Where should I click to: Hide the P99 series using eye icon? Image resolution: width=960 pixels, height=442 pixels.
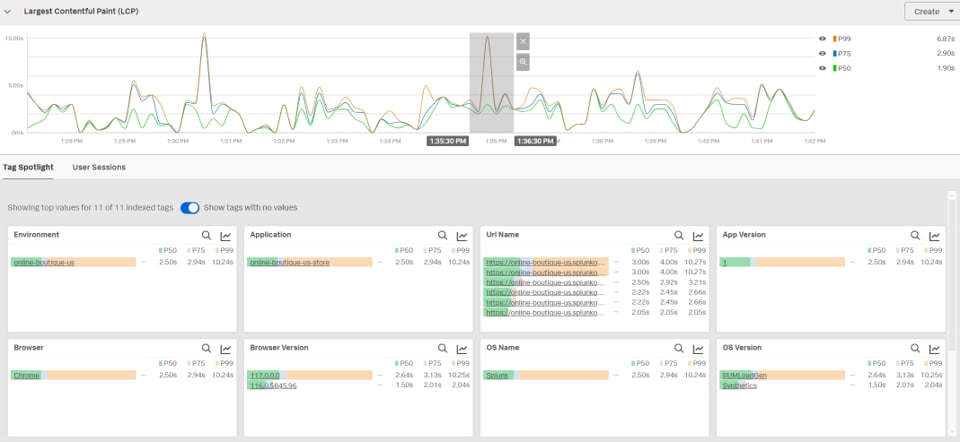click(x=823, y=38)
